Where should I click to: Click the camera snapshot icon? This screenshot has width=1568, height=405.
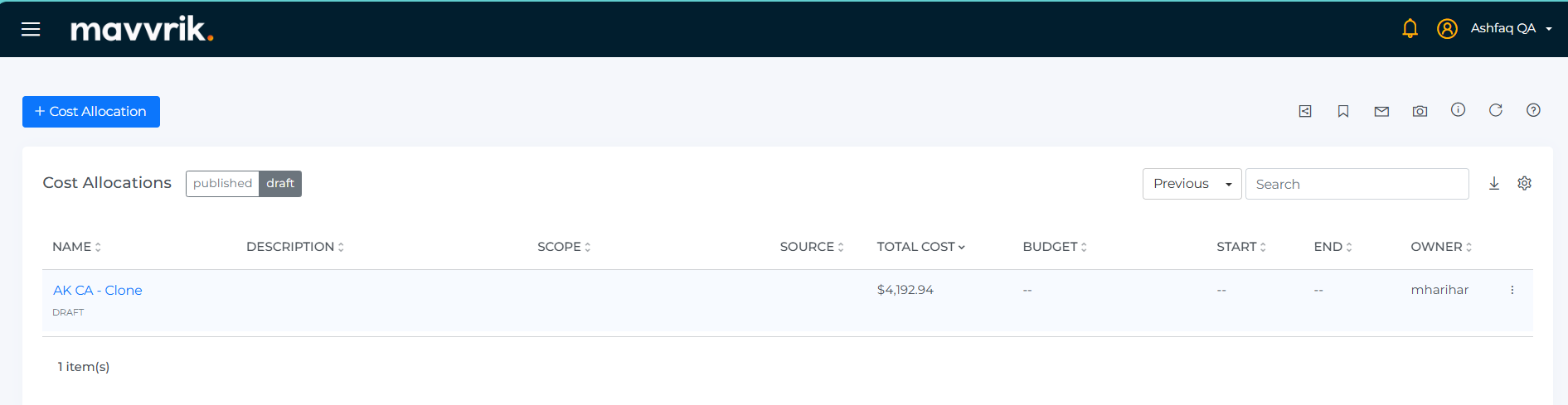click(1420, 111)
